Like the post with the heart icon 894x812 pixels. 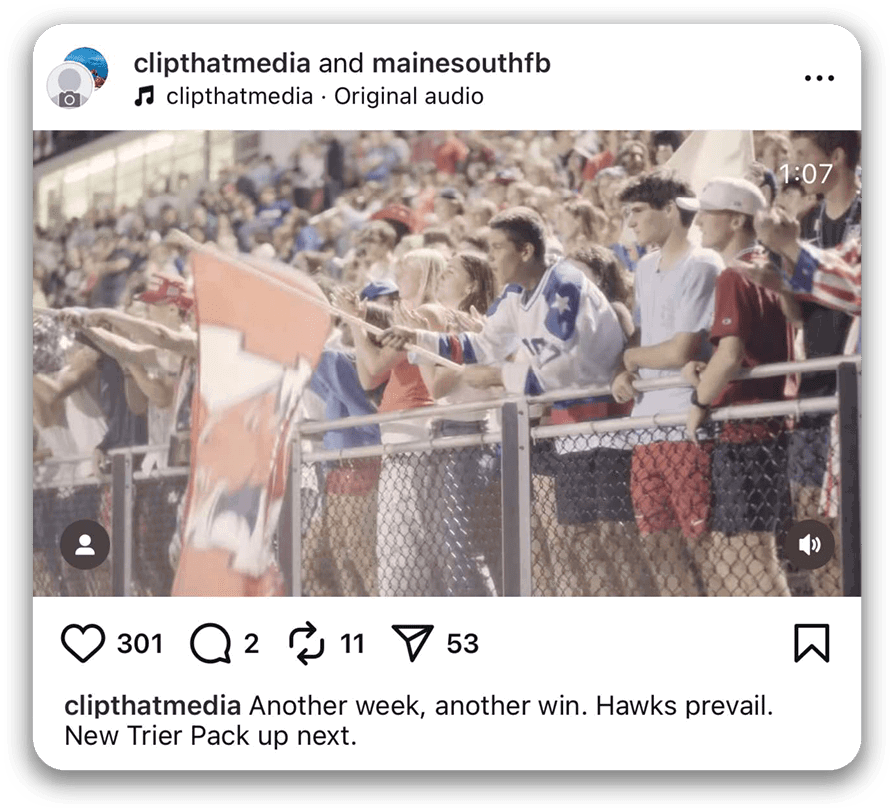click(x=83, y=643)
